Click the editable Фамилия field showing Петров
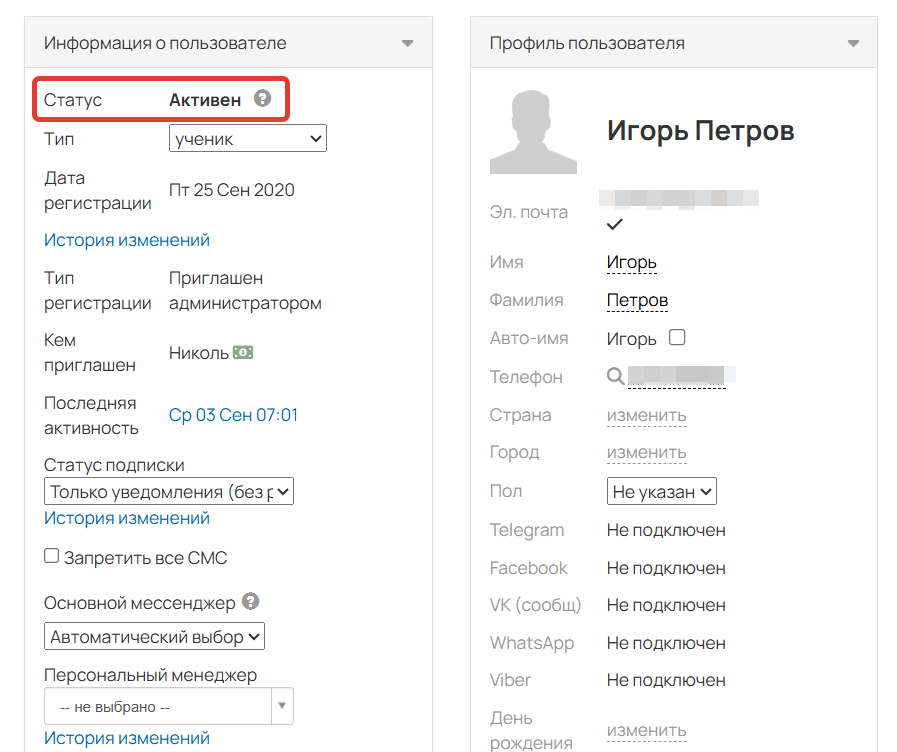 637,300
